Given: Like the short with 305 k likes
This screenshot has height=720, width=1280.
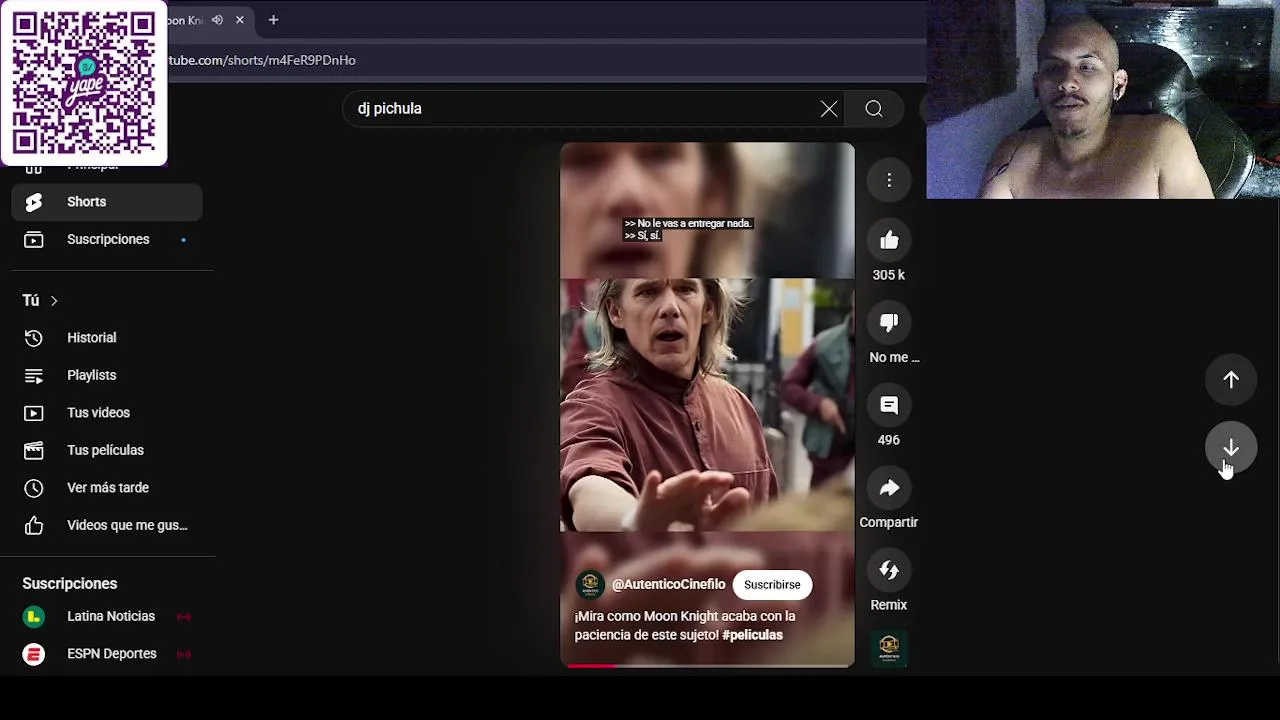Looking at the screenshot, I should [889, 240].
